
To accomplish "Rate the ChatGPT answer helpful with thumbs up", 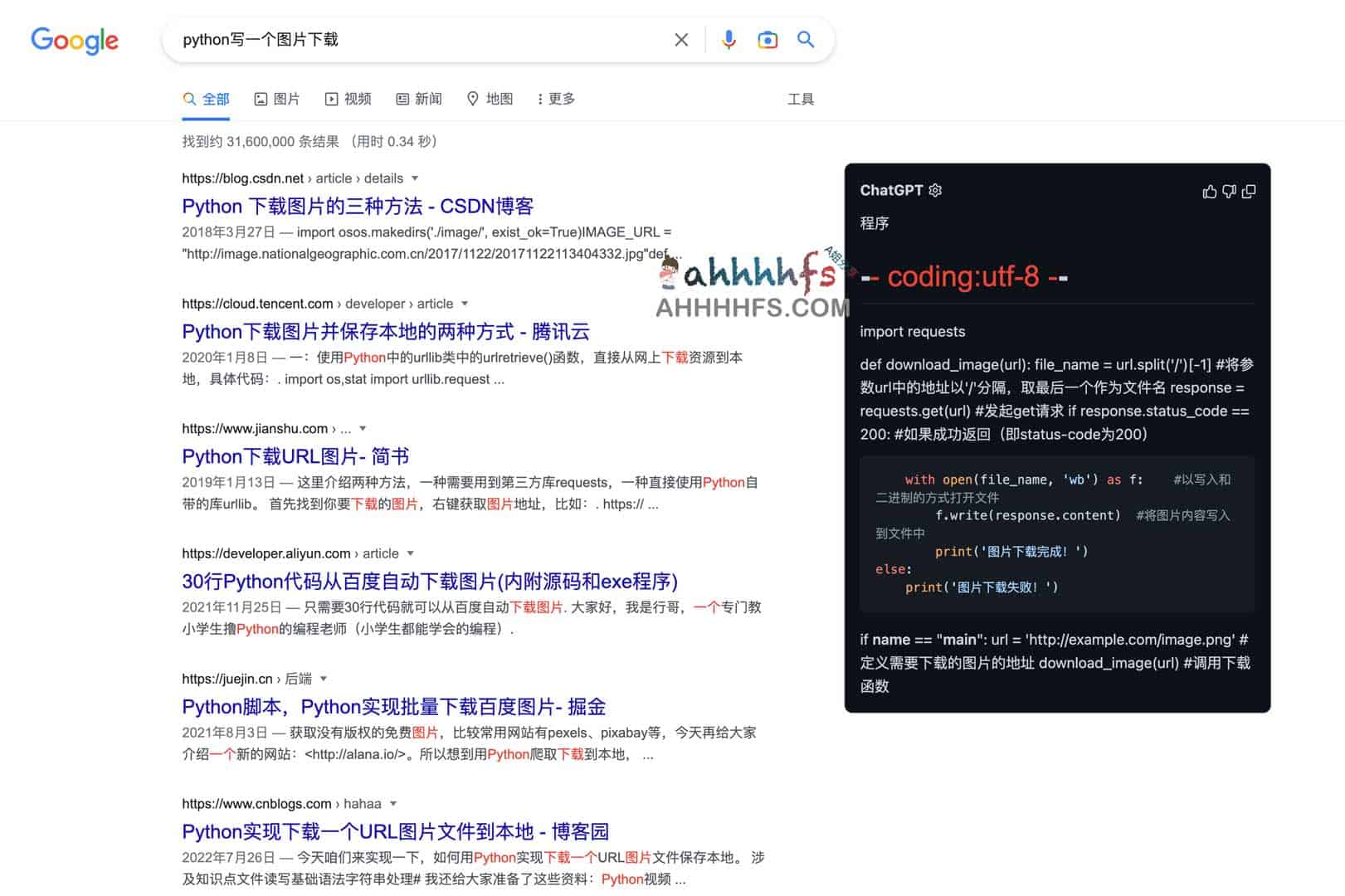I will coord(1209,190).
